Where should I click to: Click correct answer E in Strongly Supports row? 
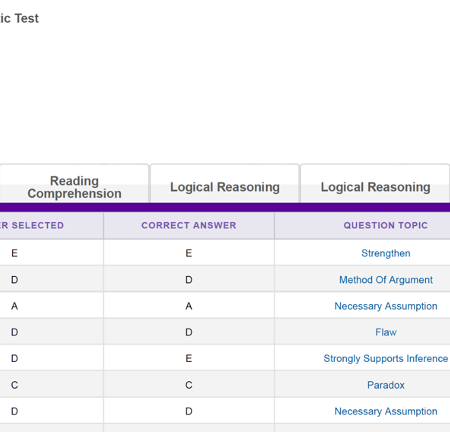189,359
